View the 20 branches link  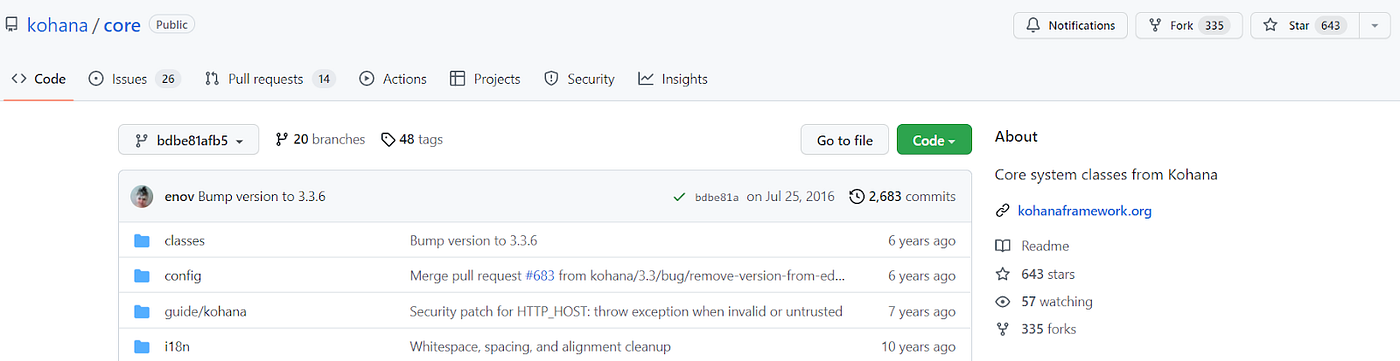pyautogui.click(x=320, y=140)
